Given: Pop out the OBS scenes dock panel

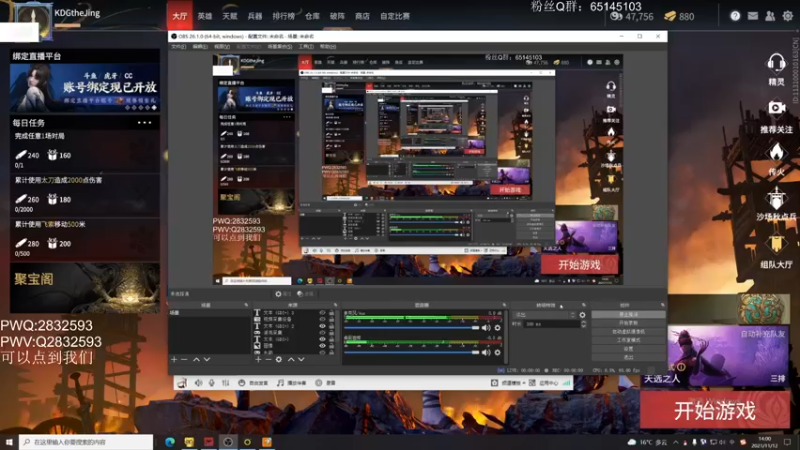Looking at the screenshot, I should tap(246, 305).
